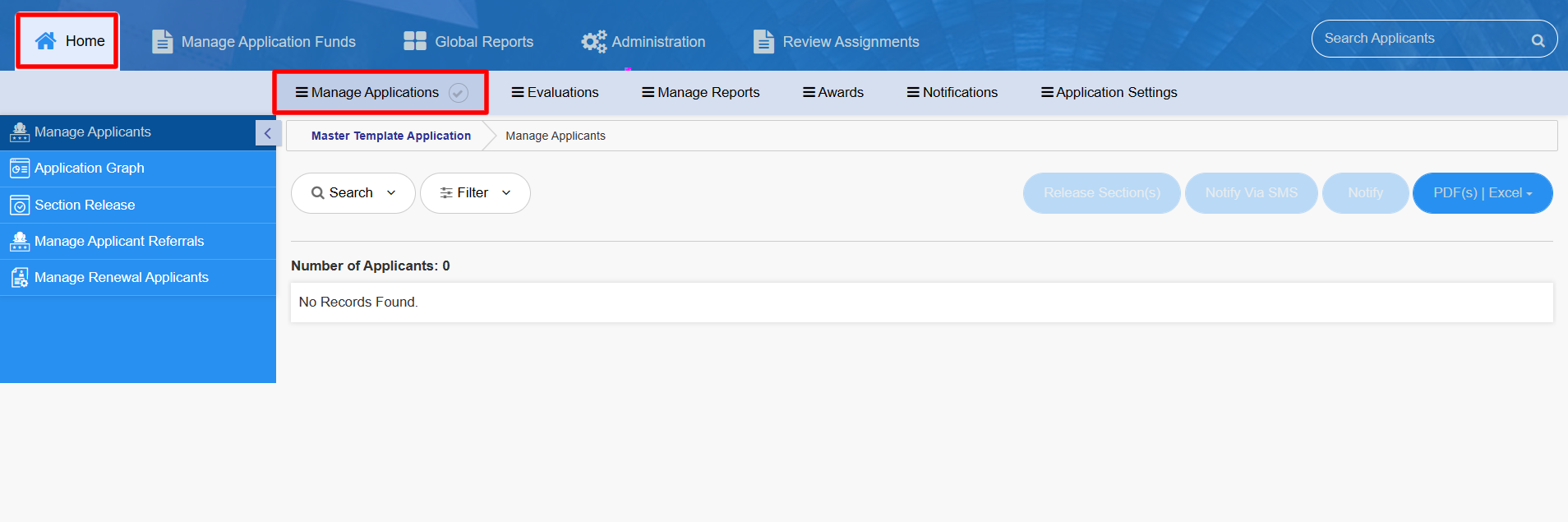Collapse the left sidebar with the chevron
1568x522 pixels.
point(267,133)
